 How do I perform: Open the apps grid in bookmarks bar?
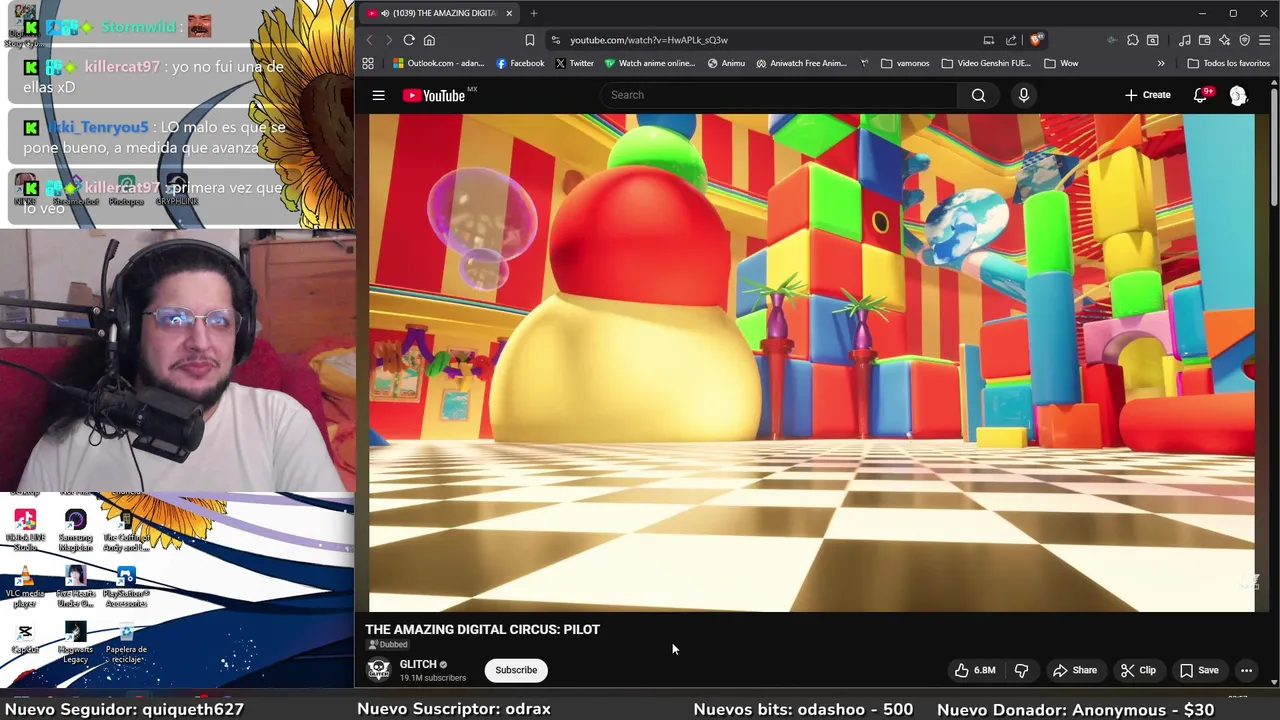point(368,63)
